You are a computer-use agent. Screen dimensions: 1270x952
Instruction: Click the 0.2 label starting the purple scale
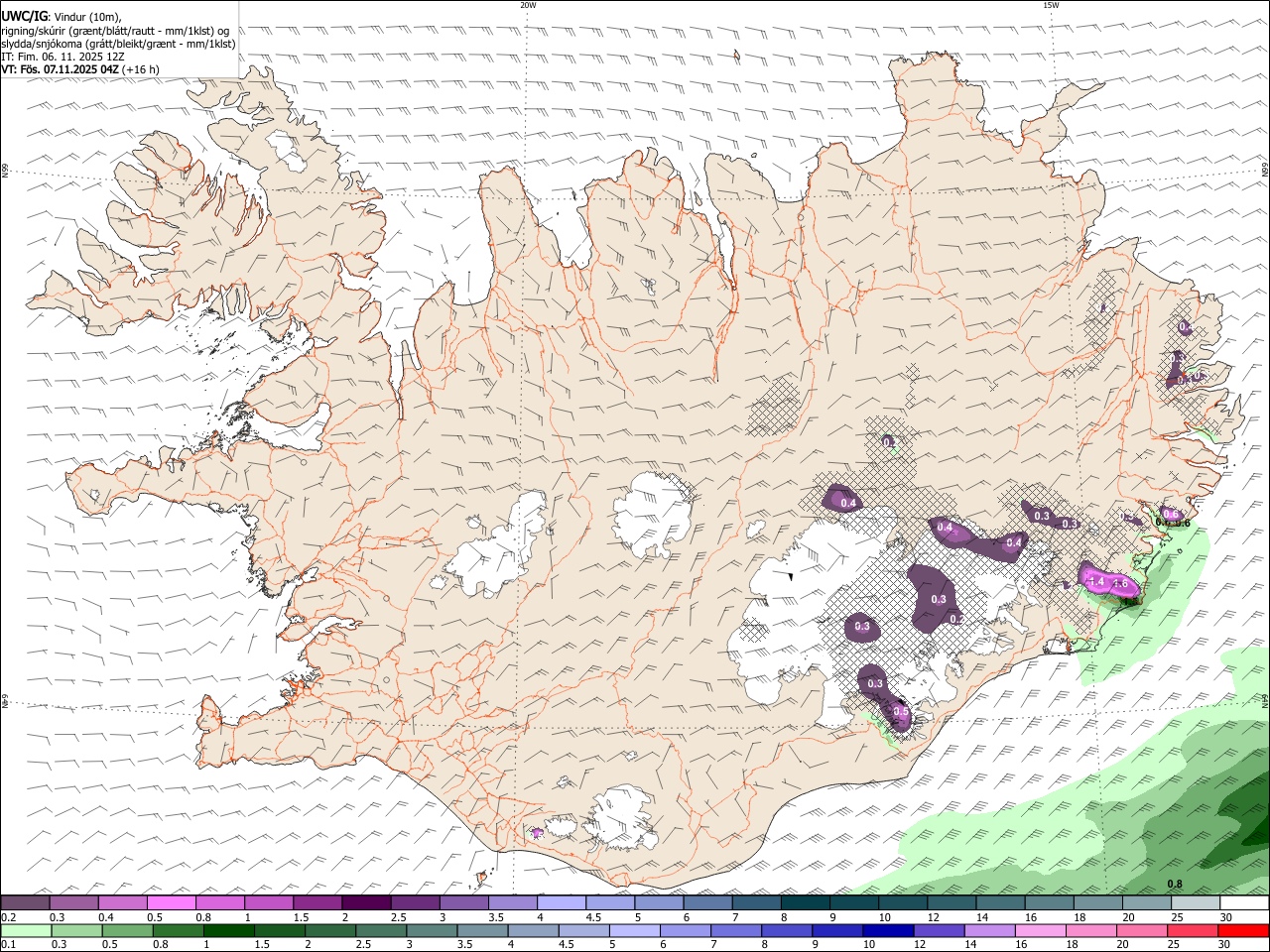tap(8, 917)
